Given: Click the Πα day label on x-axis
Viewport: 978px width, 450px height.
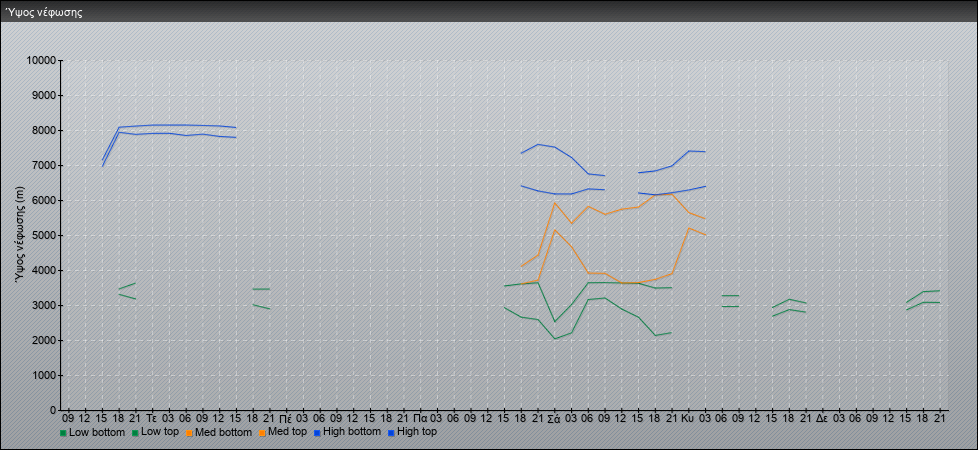Looking at the screenshot, I should [x=420, y=418].
